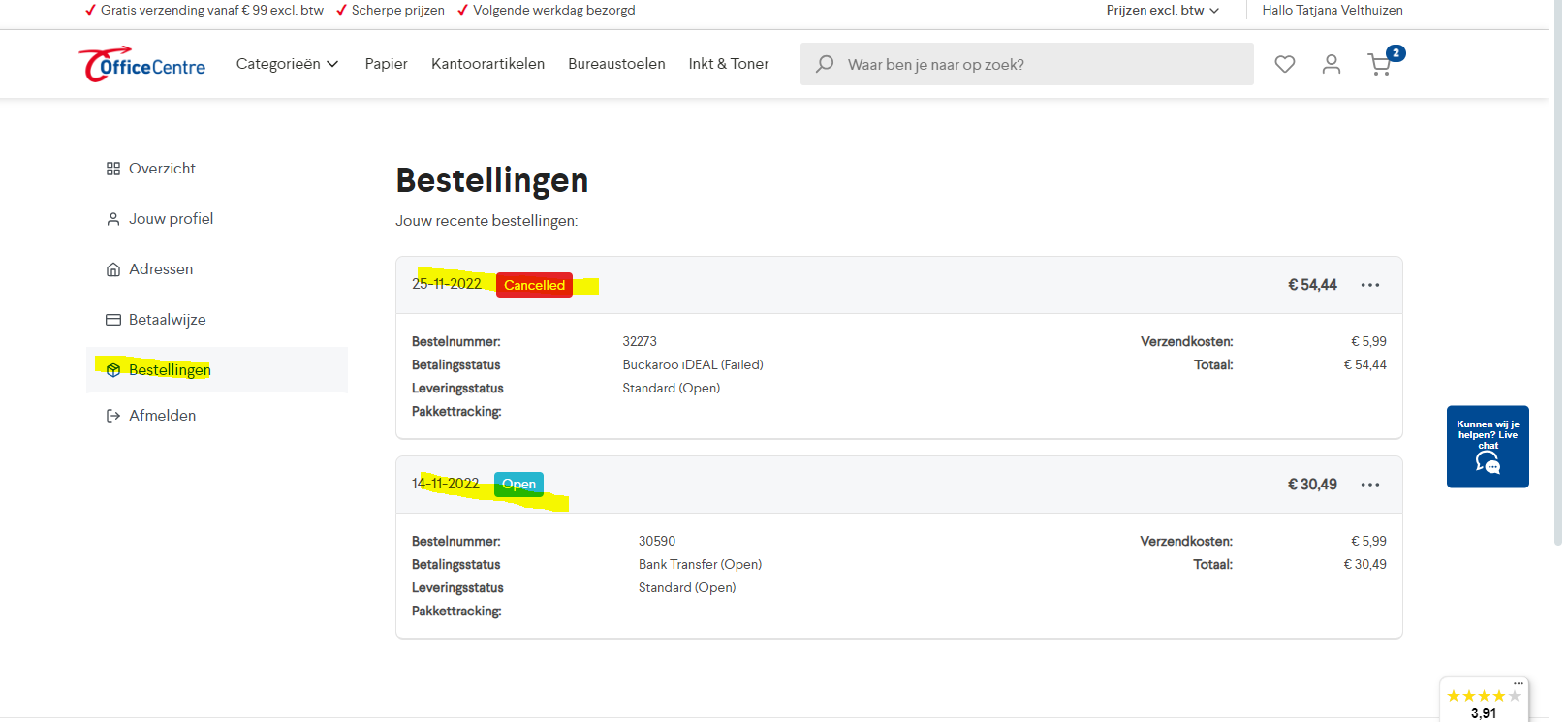Click header total € 54,44
The image size is (1568, 722).
(x=1312, y=285)
